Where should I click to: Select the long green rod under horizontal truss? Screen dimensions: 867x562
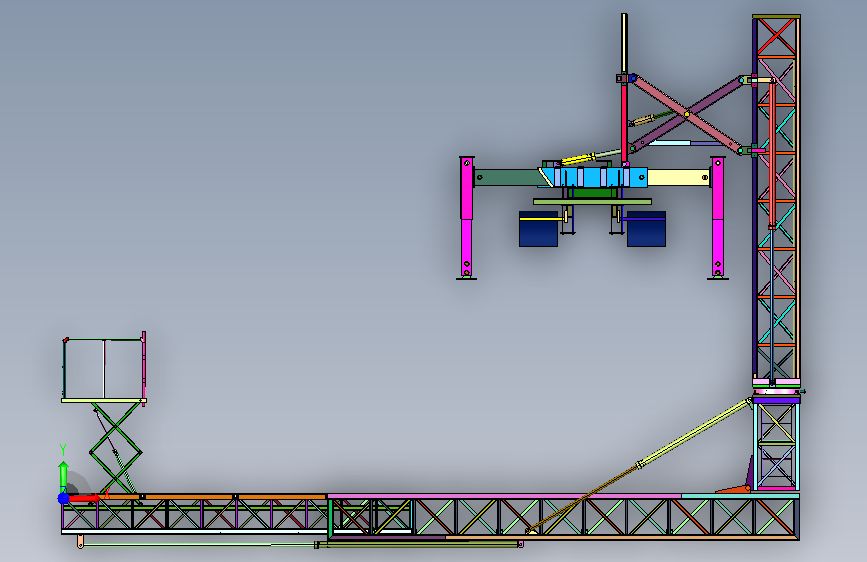(199, 545)
